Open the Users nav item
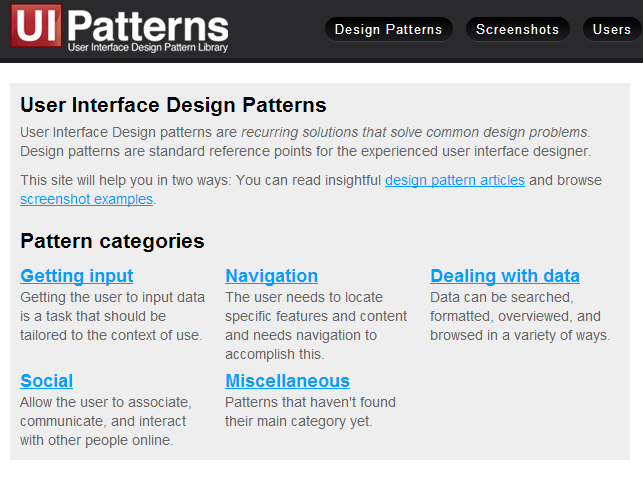Screen dimensions: 643x480 pyautogui.click(x=612, y=29)
